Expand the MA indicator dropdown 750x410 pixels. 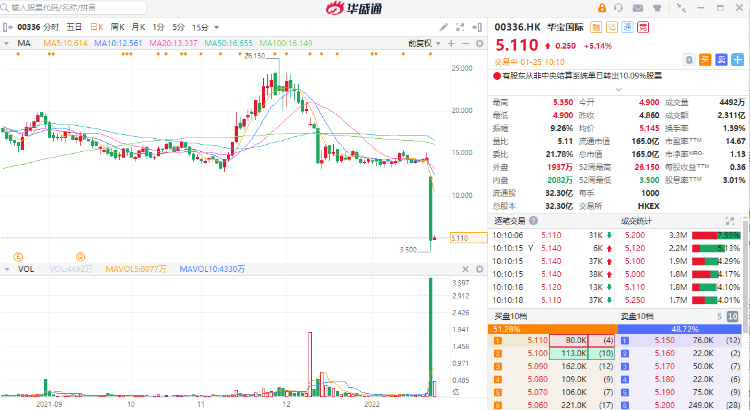7,43
